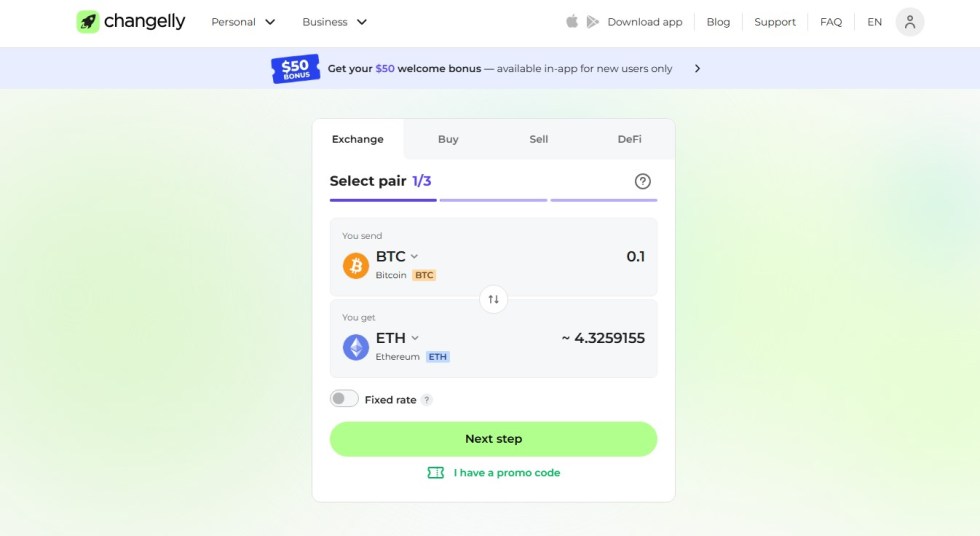
Task: Click the Google Play store icon
Action: (x=593, y=22)
